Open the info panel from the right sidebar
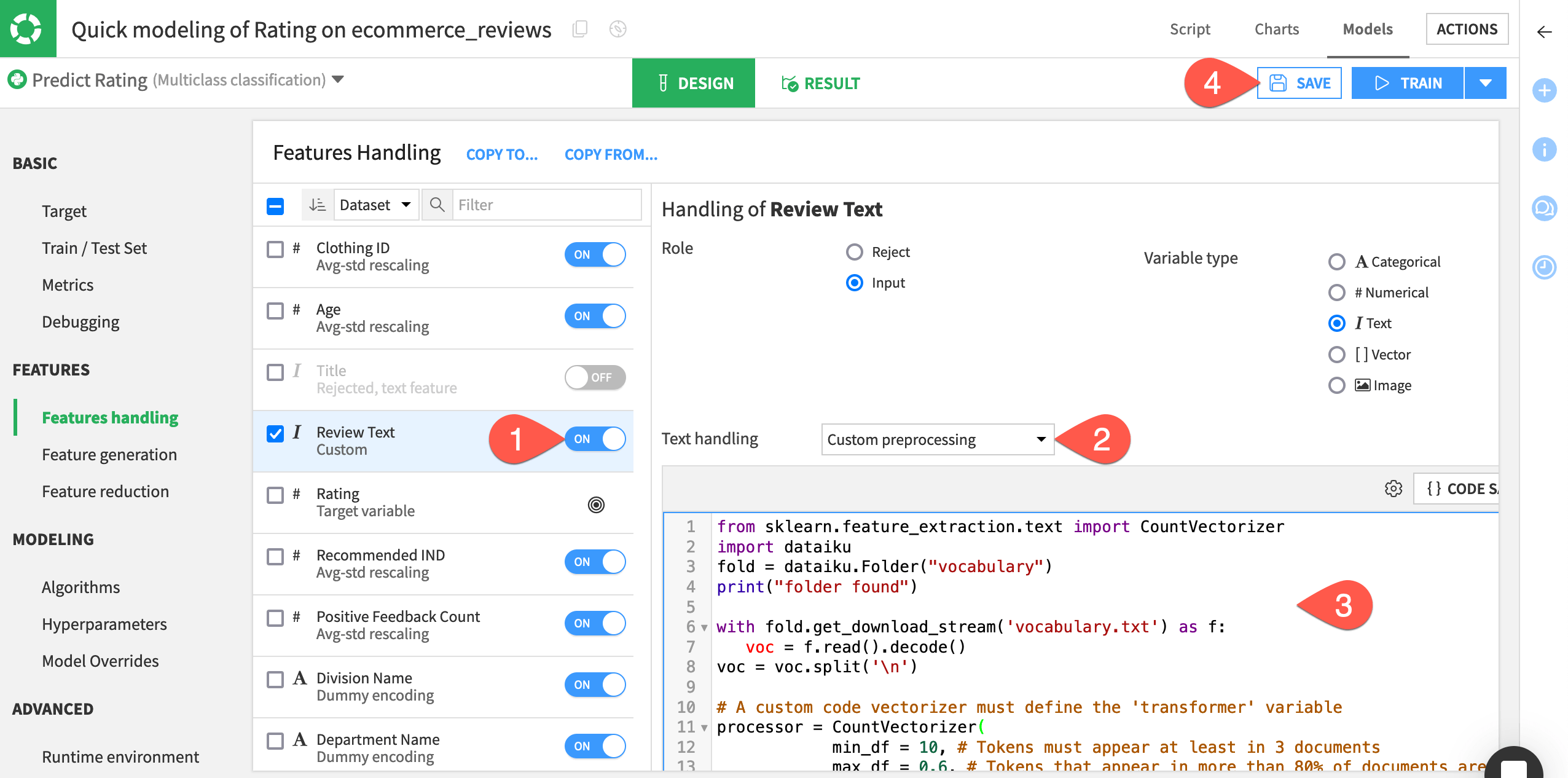Image resolution: width=1568 pixels, height=778 pixels. tap(1545, 149)
